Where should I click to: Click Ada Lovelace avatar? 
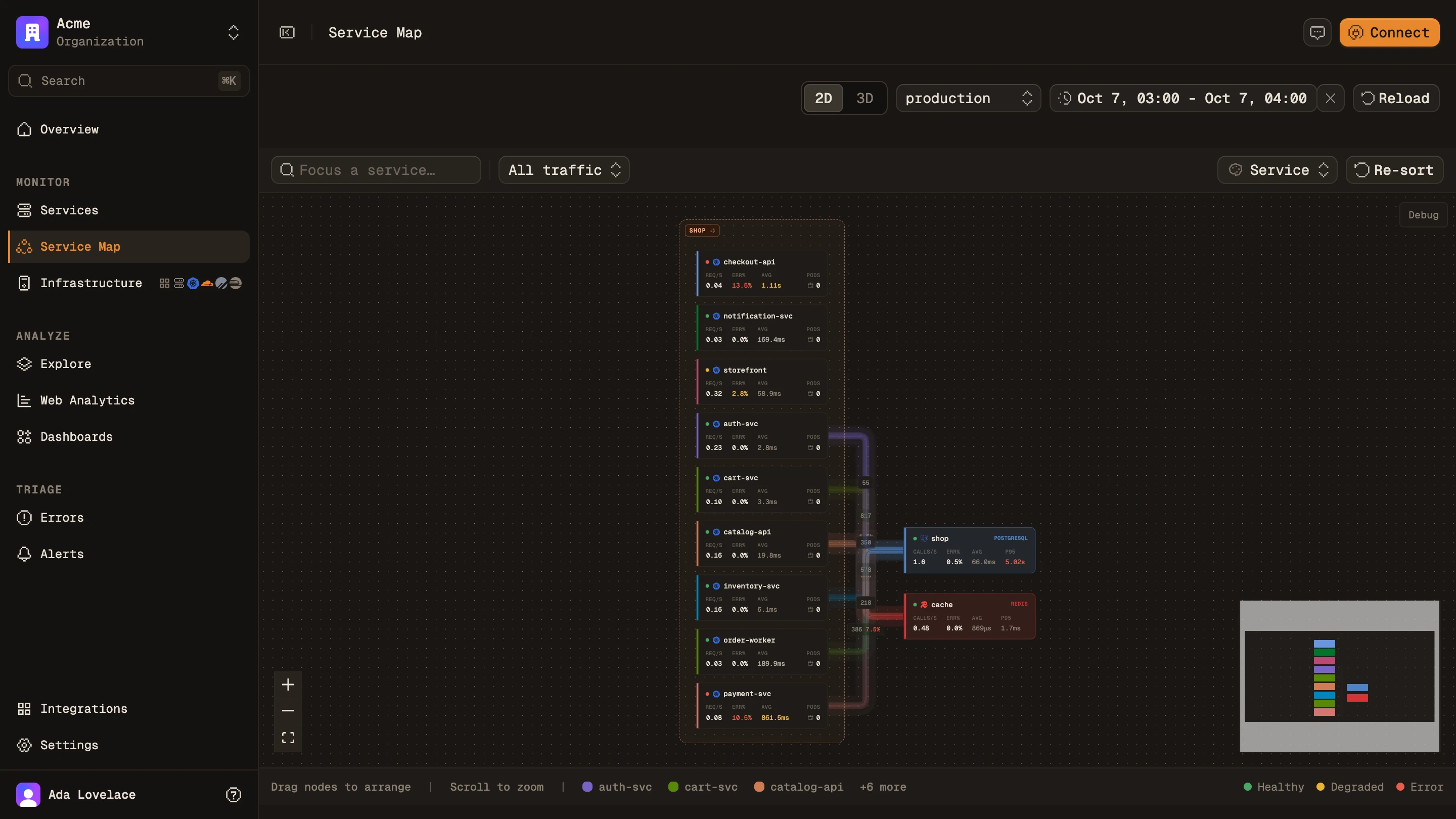pyautogui.click(x=28, y=795)
